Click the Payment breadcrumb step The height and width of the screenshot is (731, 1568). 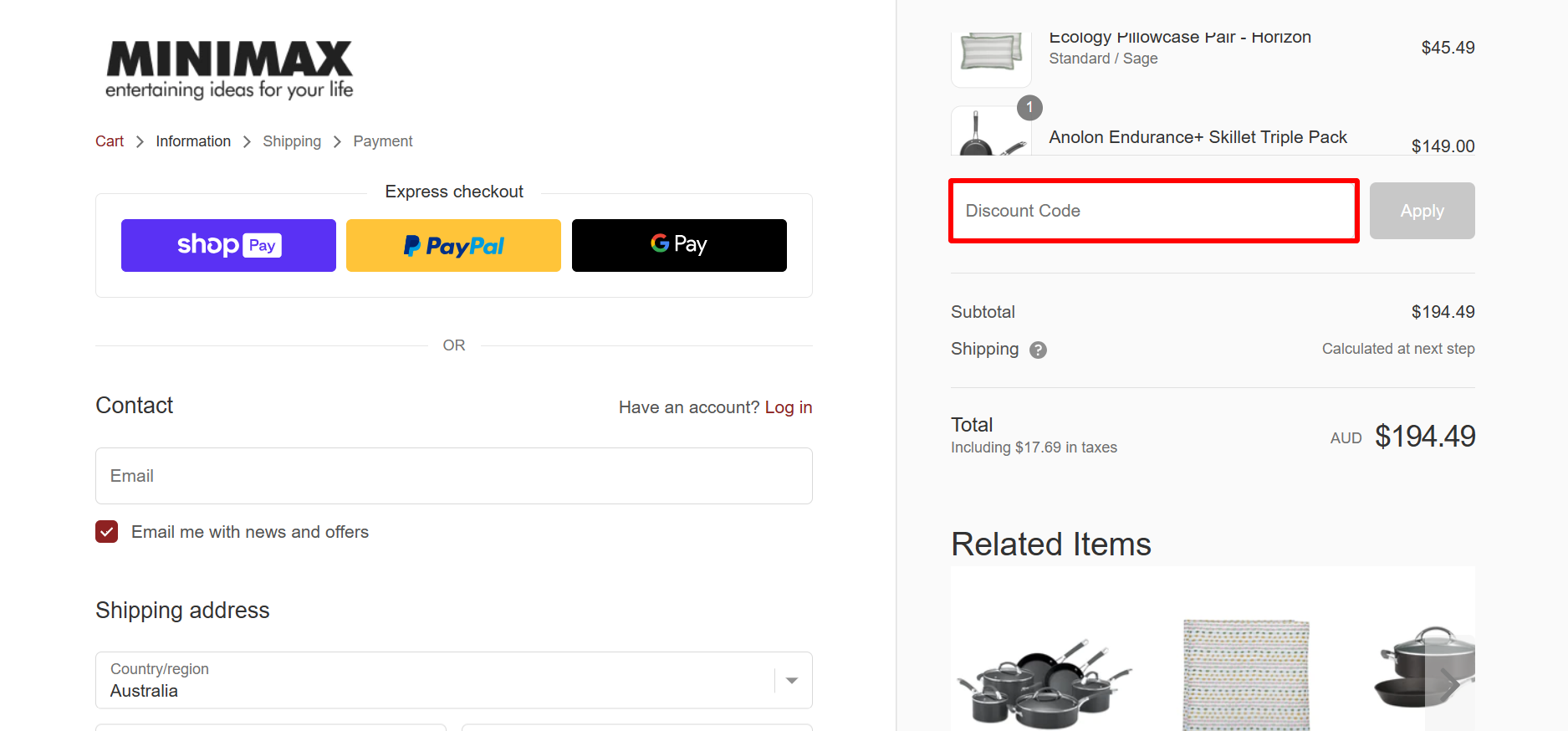coord(382,141)
